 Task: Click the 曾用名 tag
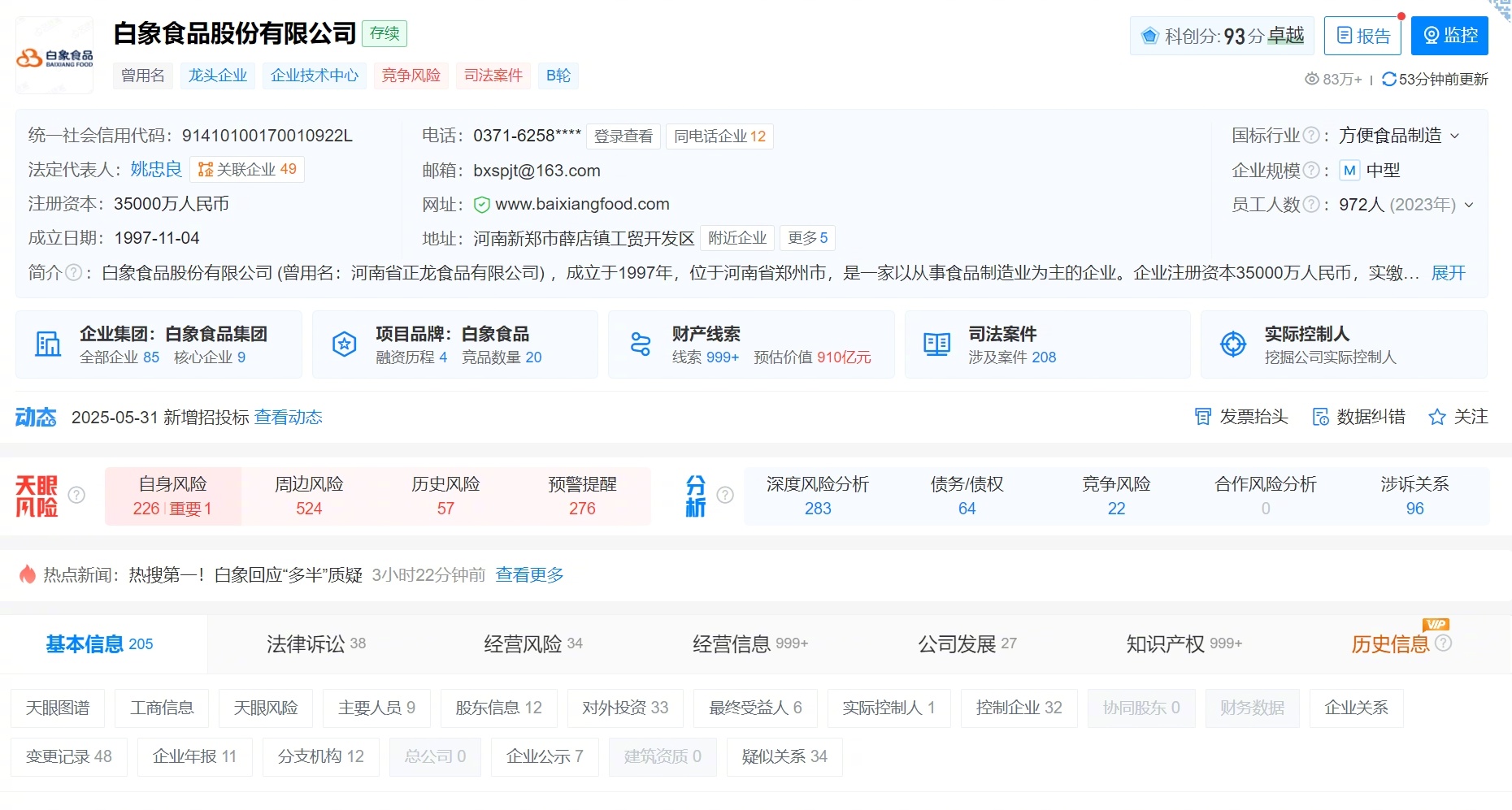[x=143, y=76]
